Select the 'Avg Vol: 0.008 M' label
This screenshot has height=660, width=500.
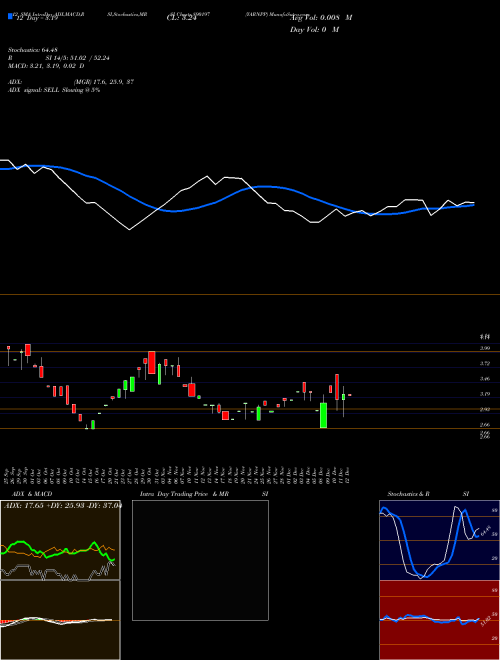pos(321,18)
